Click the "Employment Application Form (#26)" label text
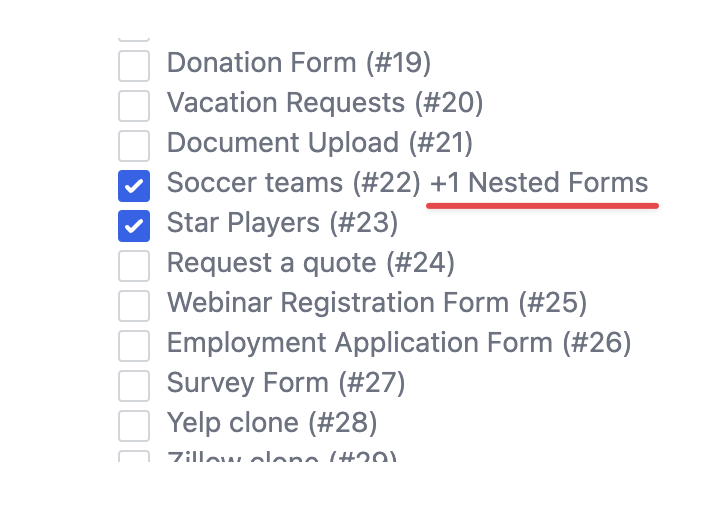714x508 pixels. pyautogui.click(x=399, y=343)
